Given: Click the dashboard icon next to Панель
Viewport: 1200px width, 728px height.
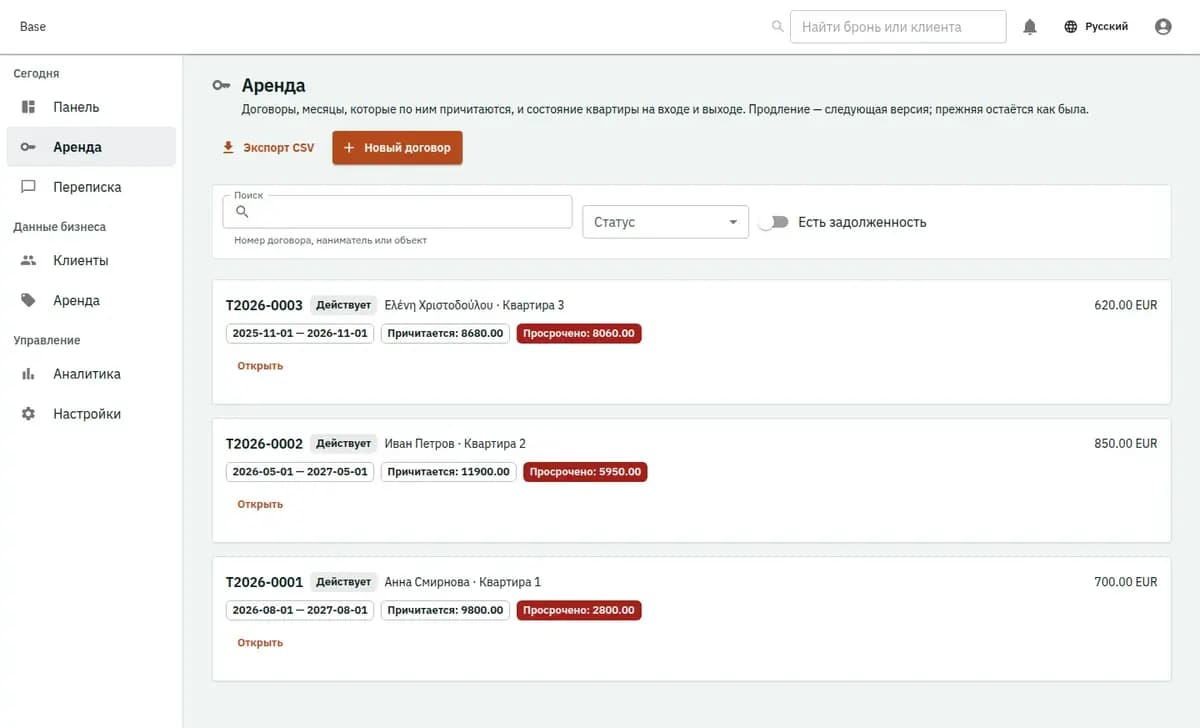Looking at the screenshot, I should click(x=29, y=107).
